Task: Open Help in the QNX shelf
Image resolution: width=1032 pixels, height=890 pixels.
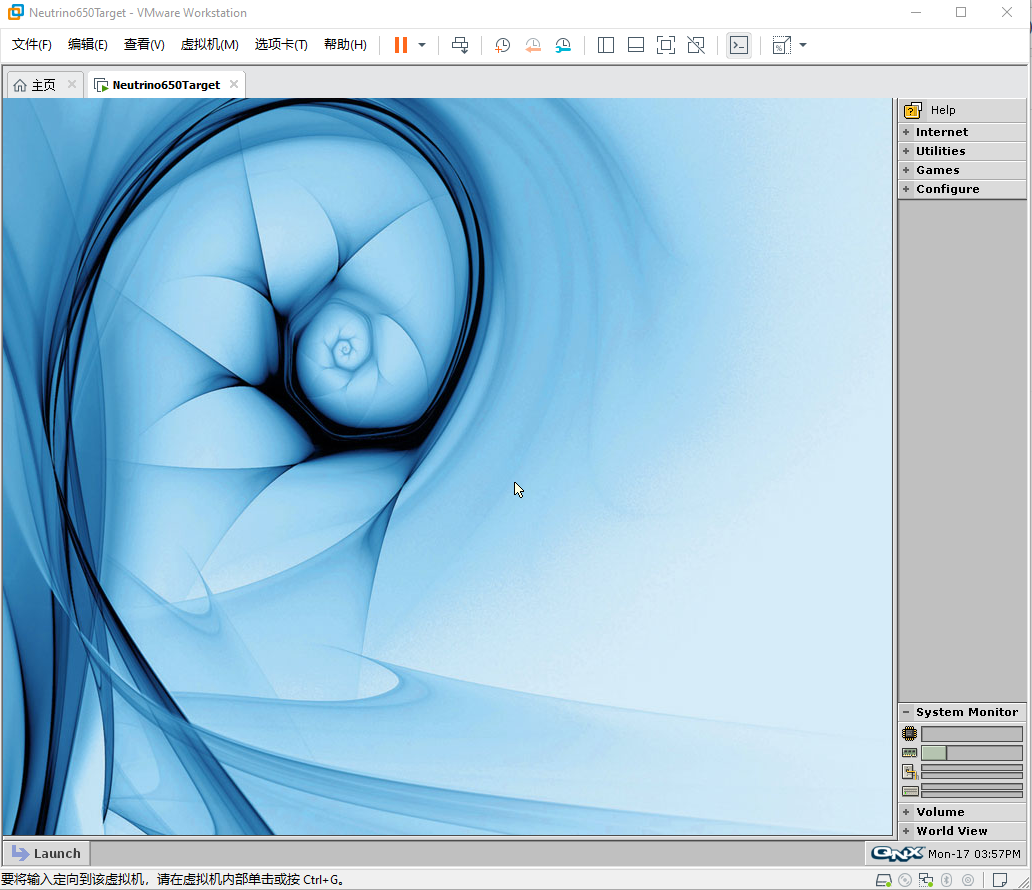Action: coord(962,110)
